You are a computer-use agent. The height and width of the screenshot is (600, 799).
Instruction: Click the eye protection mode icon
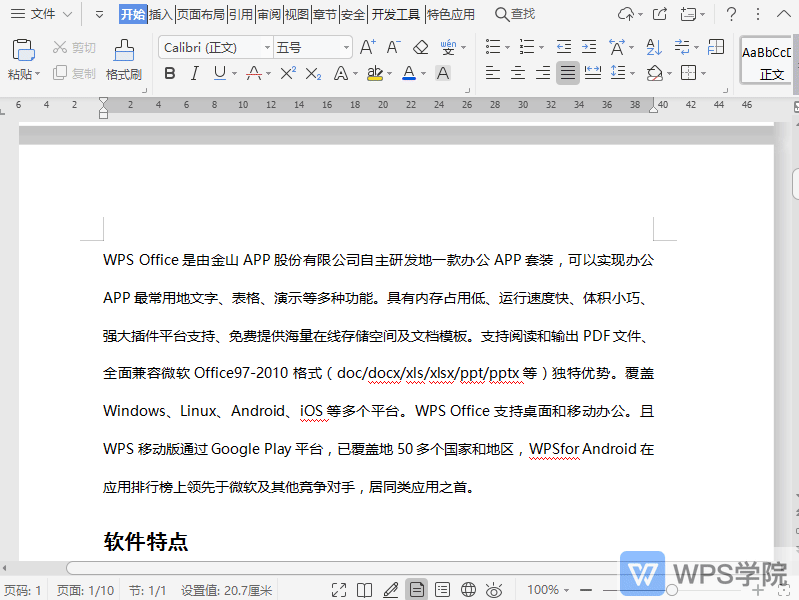point(493,590)
